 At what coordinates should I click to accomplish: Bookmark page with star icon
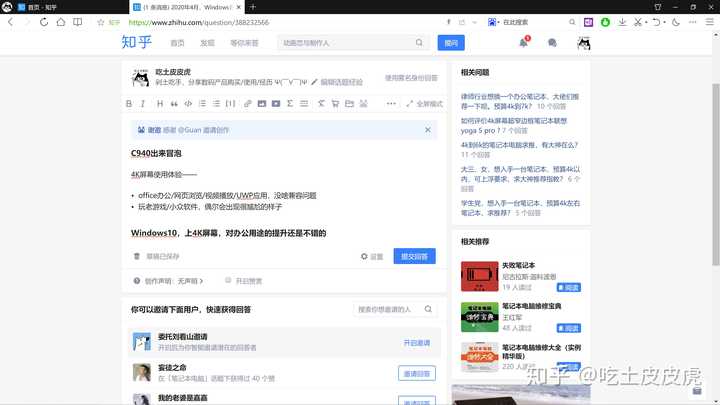pyautogui.click(x=101, y=22)
